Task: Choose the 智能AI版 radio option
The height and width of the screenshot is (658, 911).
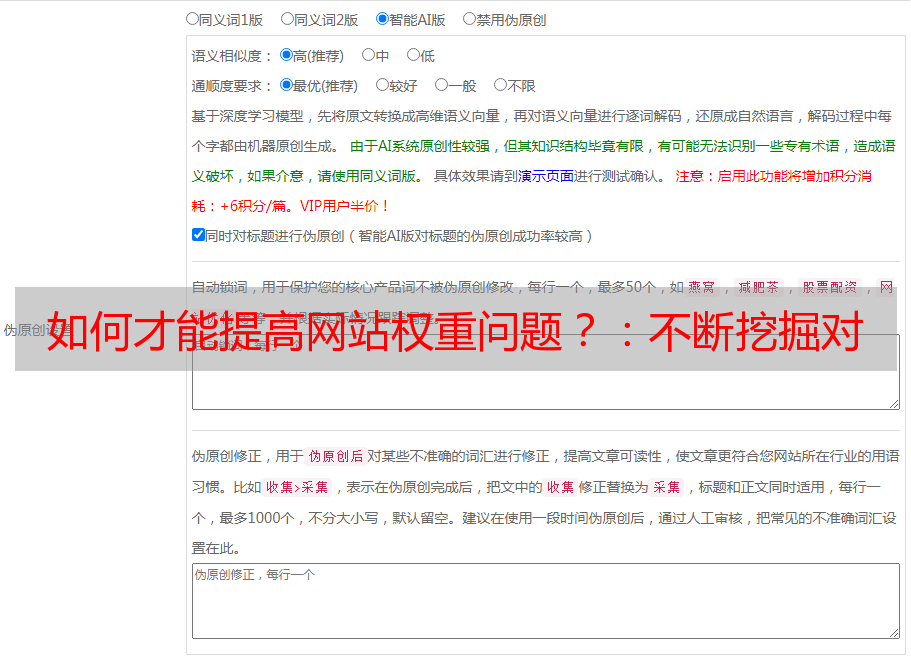Action: (x=382, y=19)
